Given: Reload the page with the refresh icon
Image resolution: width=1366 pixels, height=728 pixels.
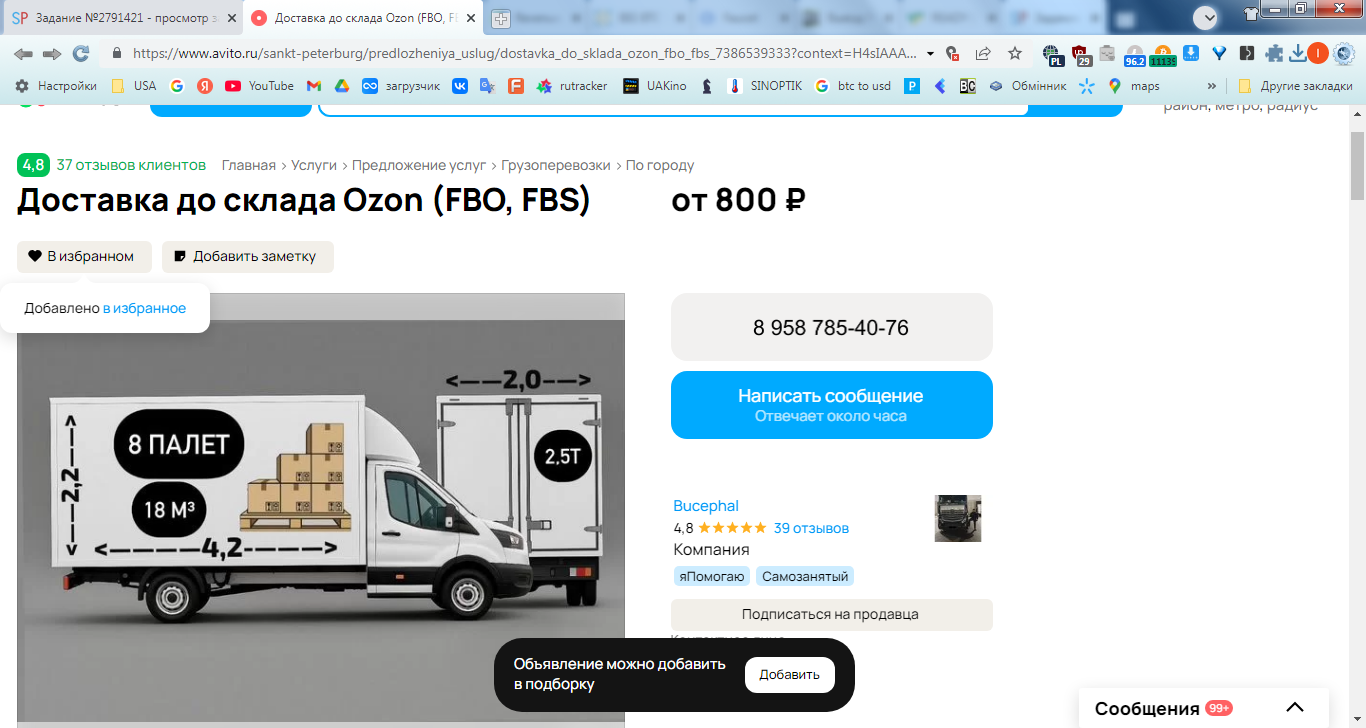Looking at the screenshot, I should [x=81, y=54].
